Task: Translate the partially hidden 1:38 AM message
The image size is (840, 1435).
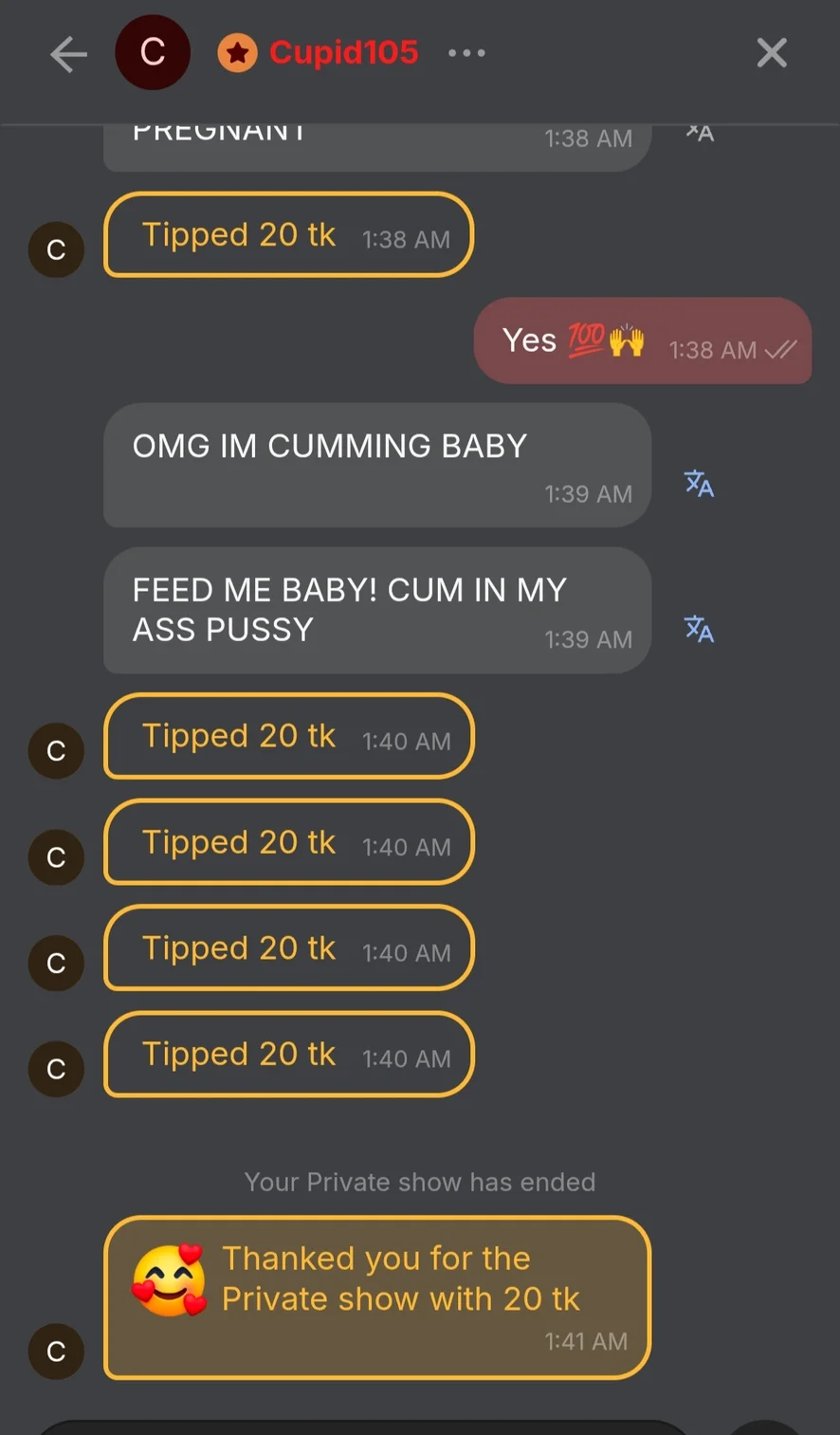Action: click(700, 133)
